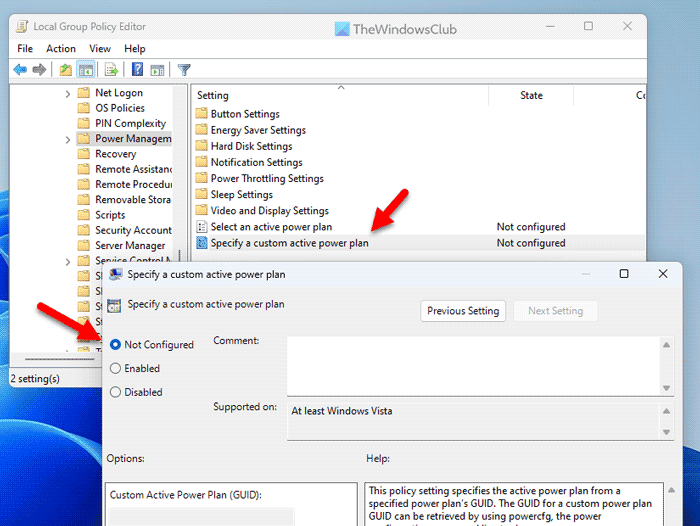Screen dimensions: 700x526
Task: Click the Sleep Settings list entry text
Action: point(242,194)
